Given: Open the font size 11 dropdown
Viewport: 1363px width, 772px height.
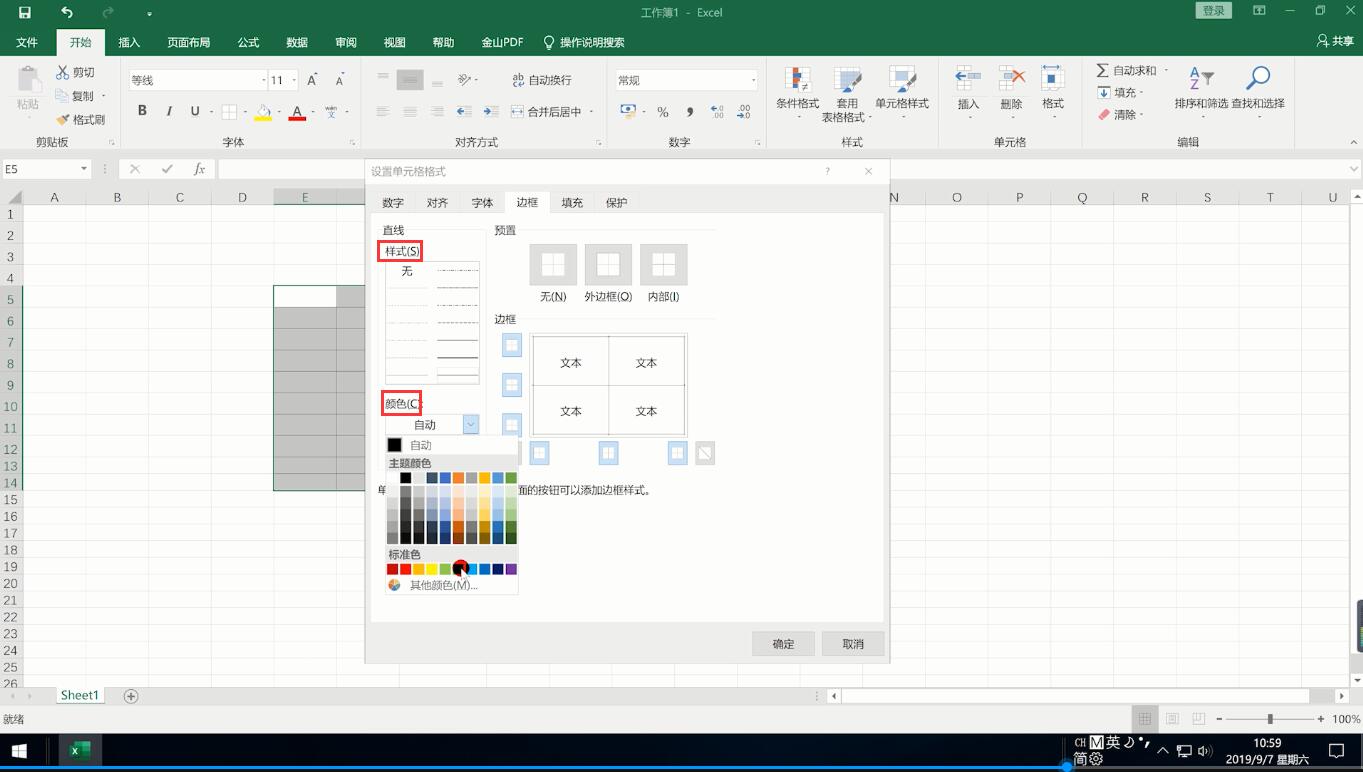Looking at the screenshot, I should pos(292,80).
